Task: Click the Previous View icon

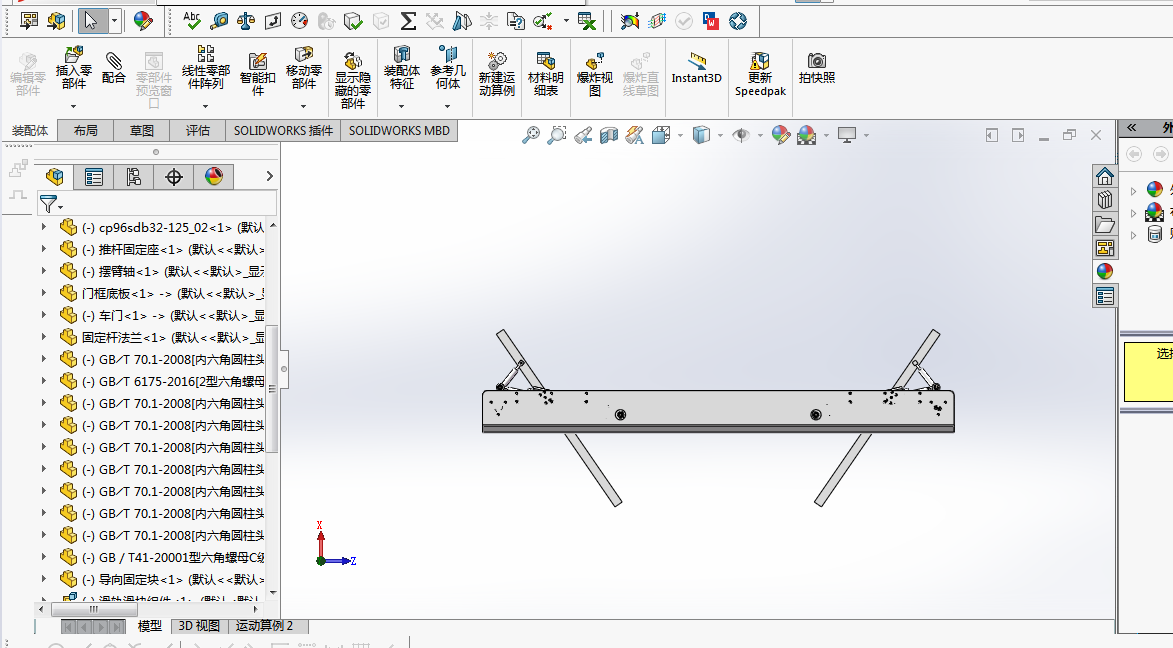Action: coord(583,135)
